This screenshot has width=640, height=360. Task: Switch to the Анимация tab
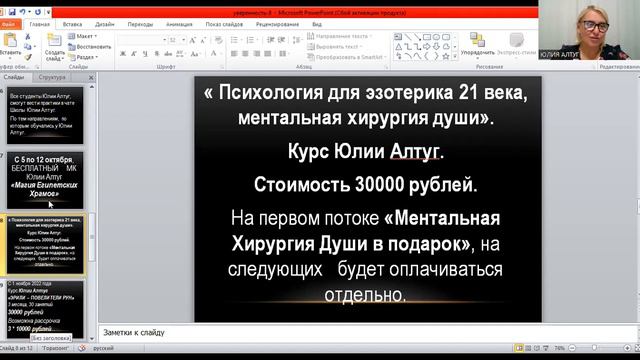tap(179, 24)
